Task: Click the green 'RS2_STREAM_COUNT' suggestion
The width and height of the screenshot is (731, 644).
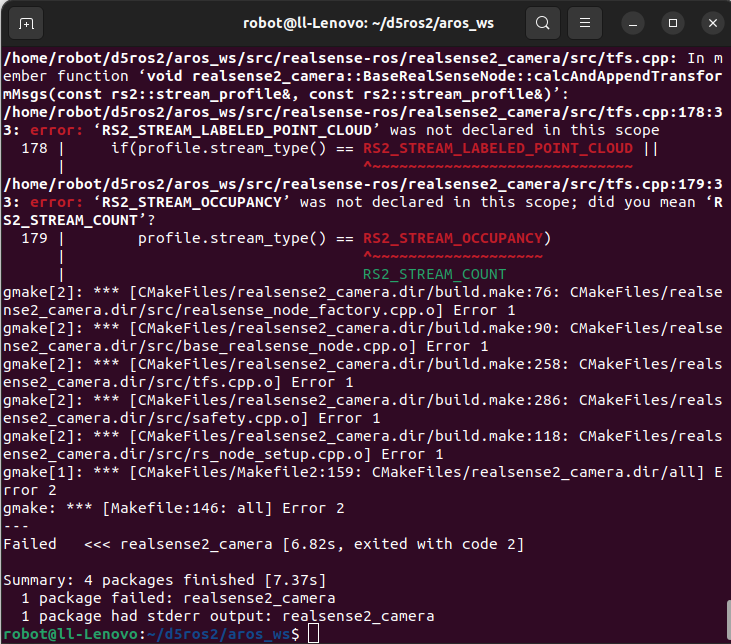Action: pos(434,274)
